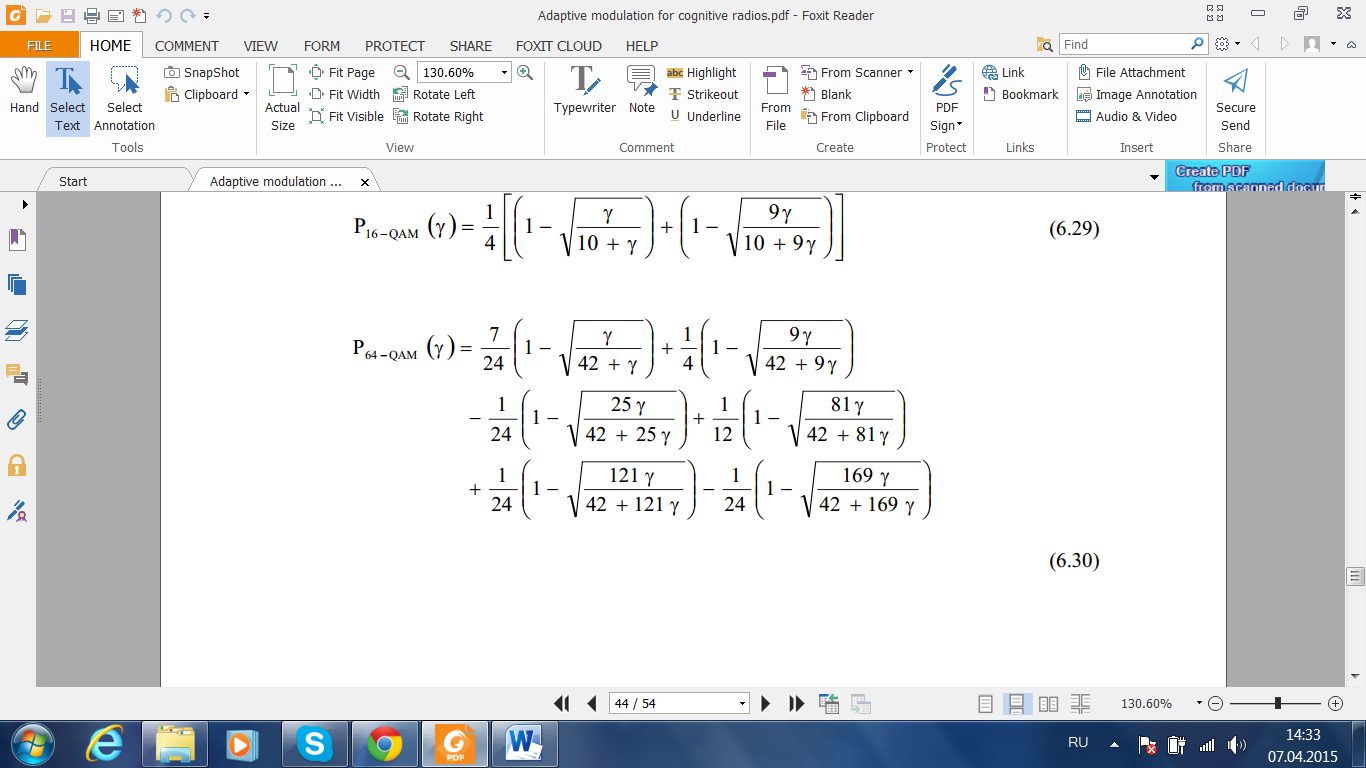This screenshot has height=768, width=1366.
Task: Take a SnapShot of the page
Action: click(202, 73)
